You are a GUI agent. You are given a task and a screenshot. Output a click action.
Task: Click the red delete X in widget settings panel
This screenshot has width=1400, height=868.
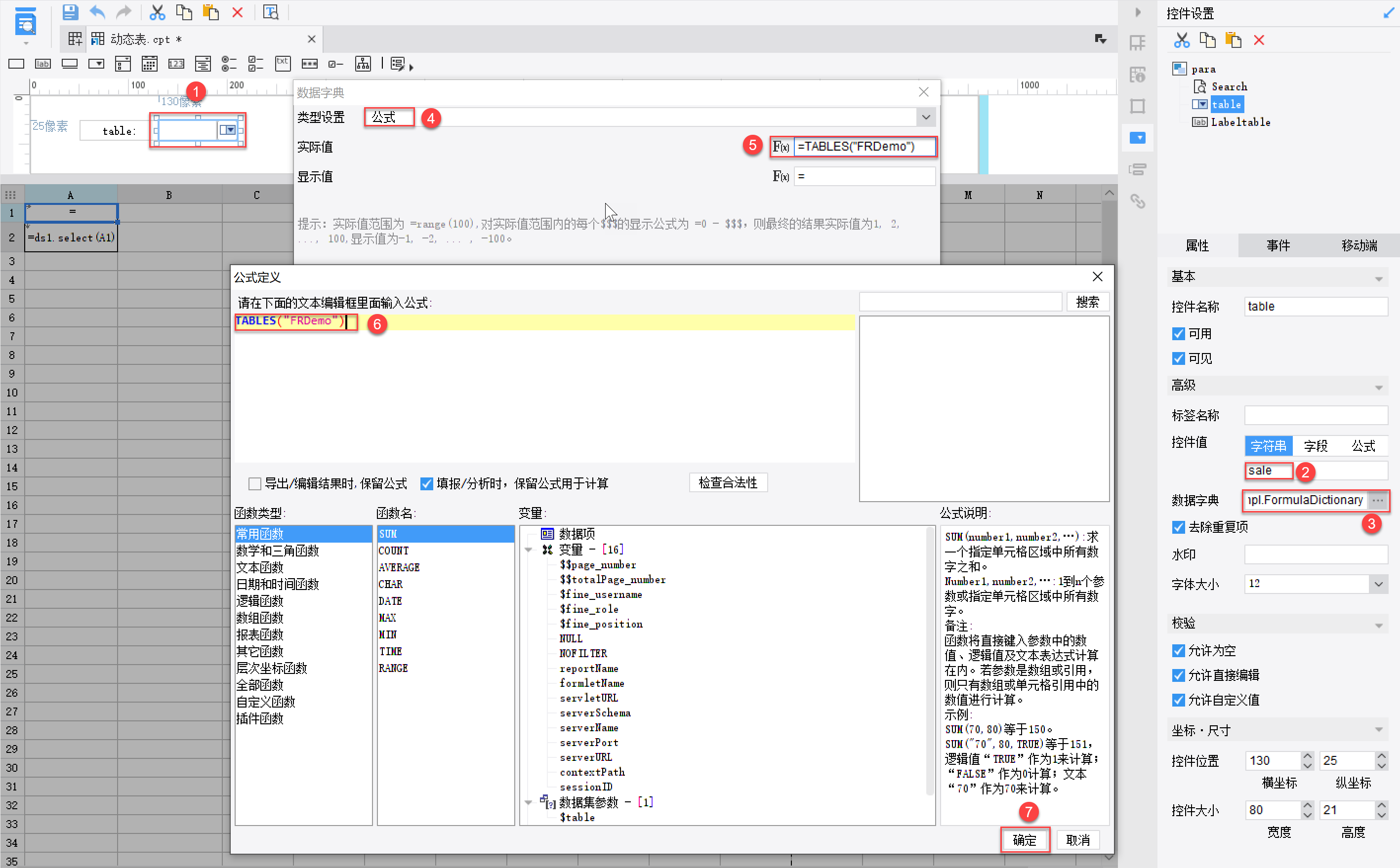(1259, 40)
